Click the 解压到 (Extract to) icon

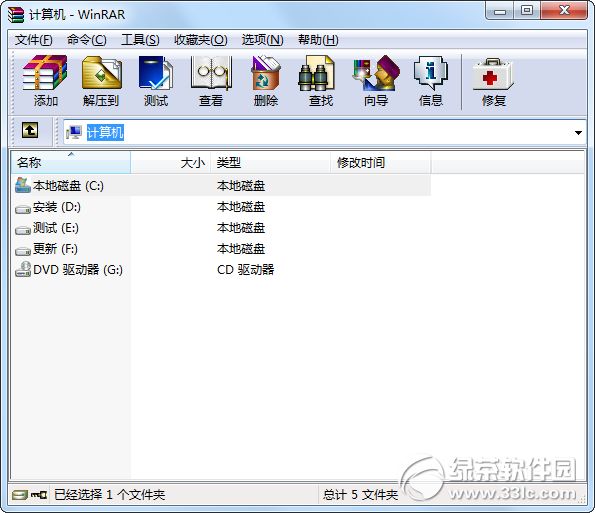click(x=101, y=80)
